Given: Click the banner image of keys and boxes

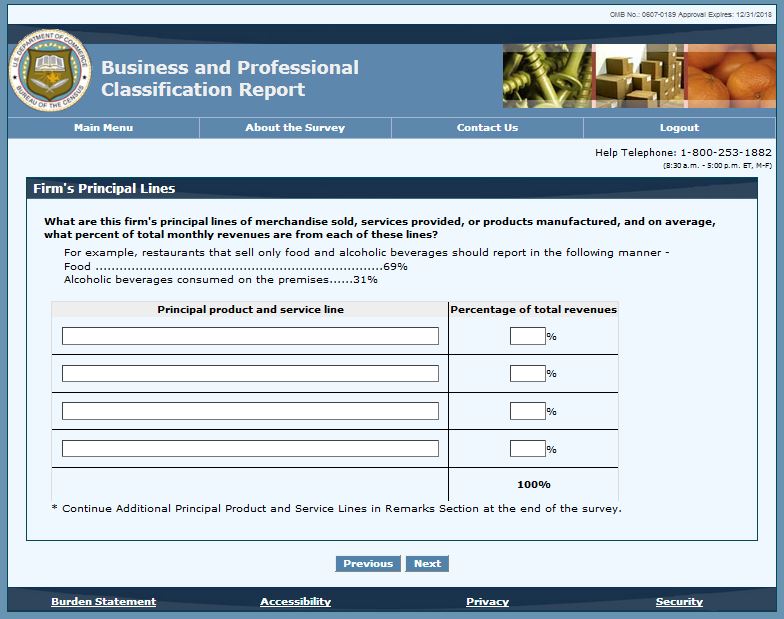Looking at the screenshot, I should tap(638, 76).
